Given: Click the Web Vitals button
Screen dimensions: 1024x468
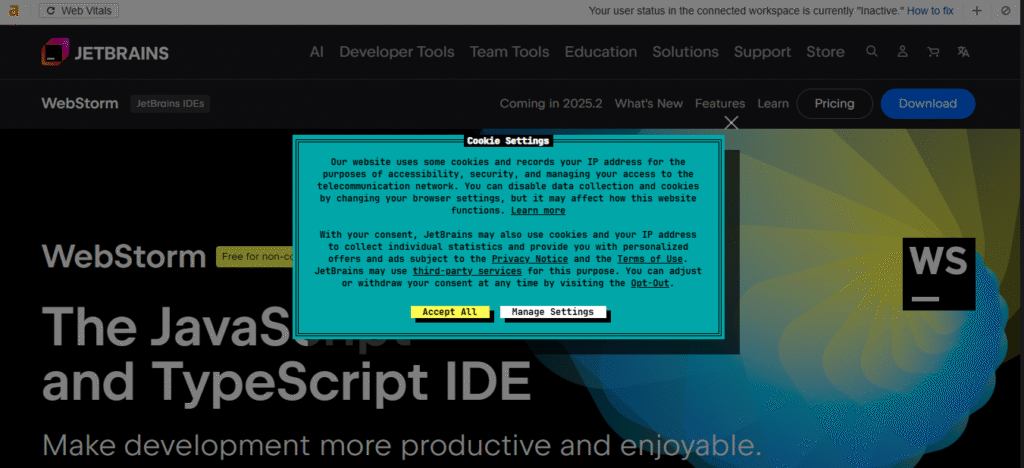Looking at the screenshot, I should 79,11.
